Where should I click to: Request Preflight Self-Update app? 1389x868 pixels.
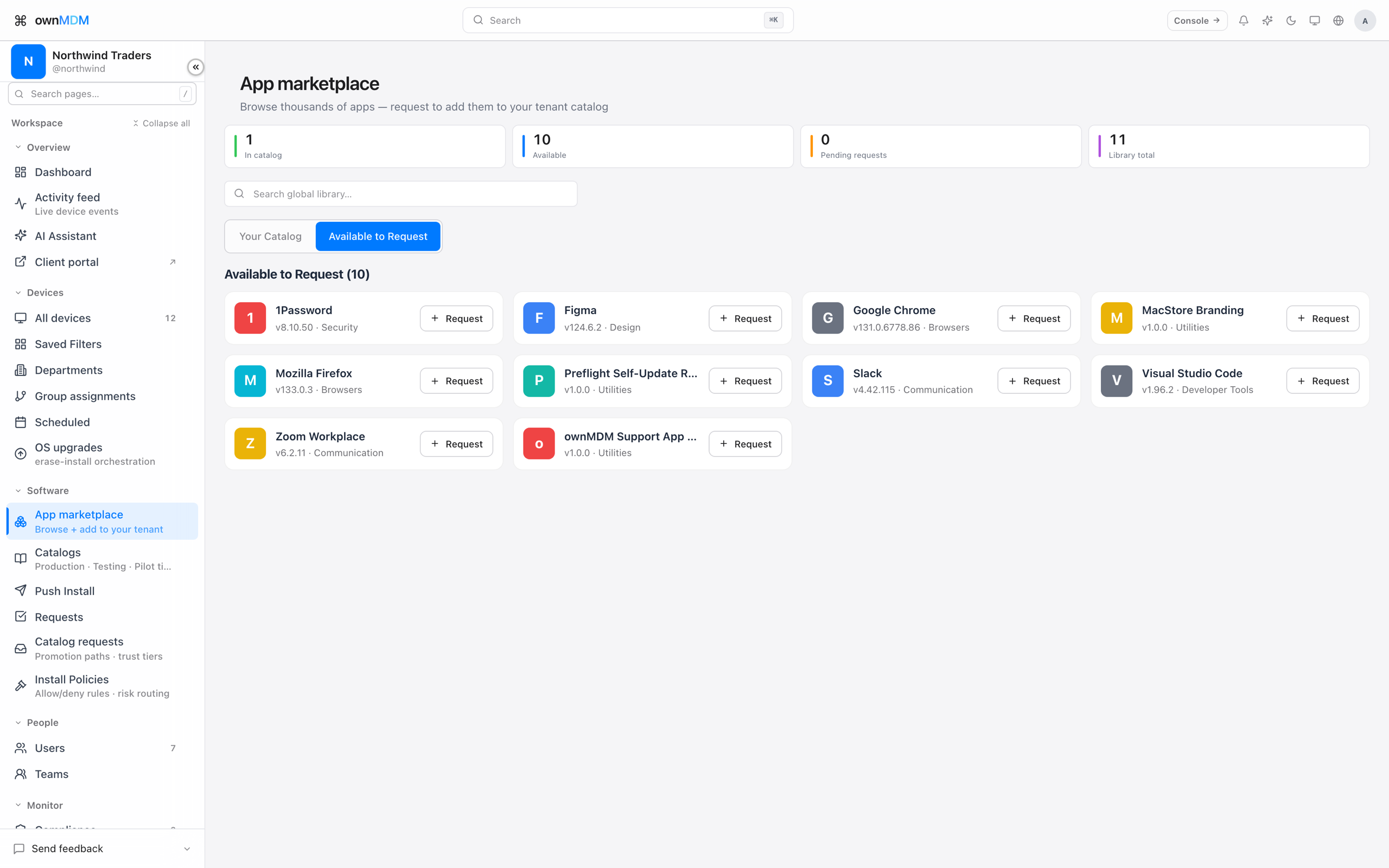pos(745,381)
